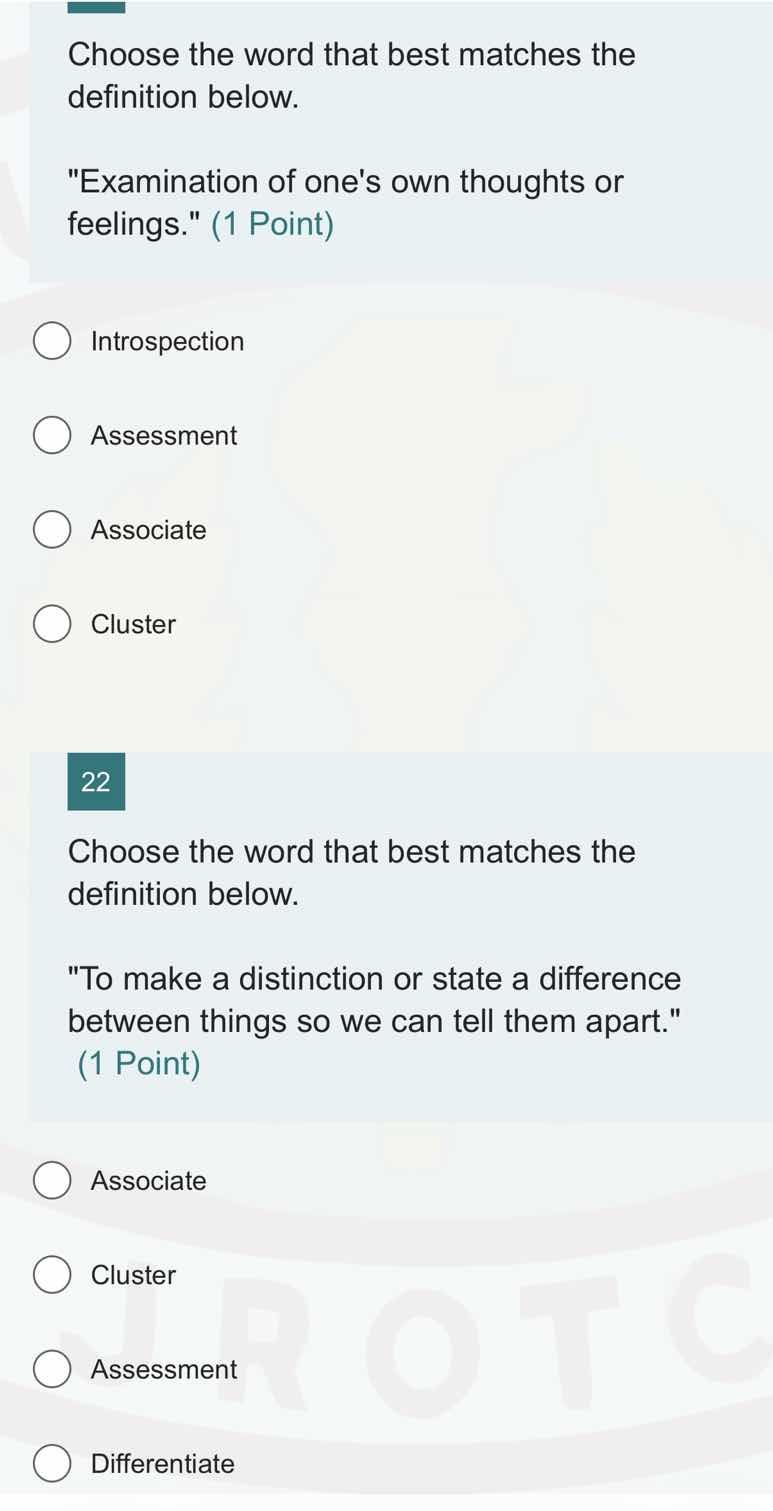773x1511 pixels.
Task: Select the Cluster option for question 22
Action: [52, 1275]
